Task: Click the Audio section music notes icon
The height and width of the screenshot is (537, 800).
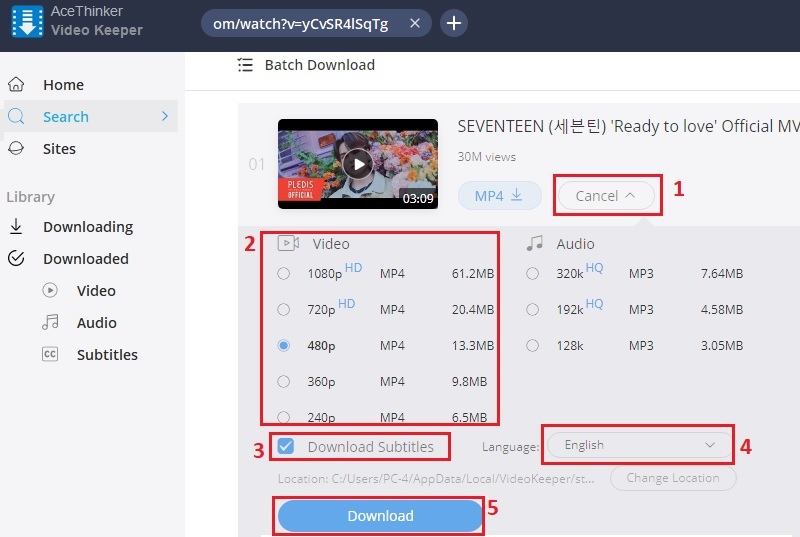Action: (535, 243)
